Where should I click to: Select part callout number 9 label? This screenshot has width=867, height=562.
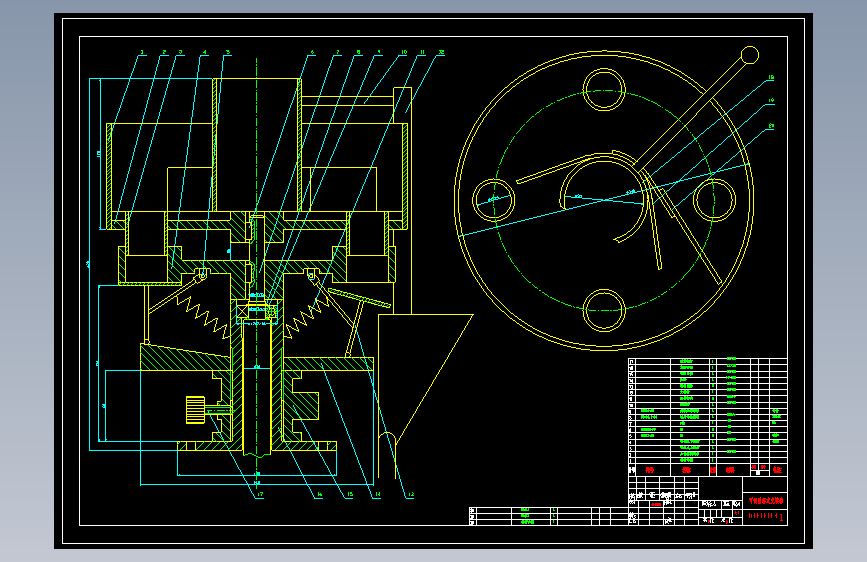pyautogui.click(x=379, y=52)
